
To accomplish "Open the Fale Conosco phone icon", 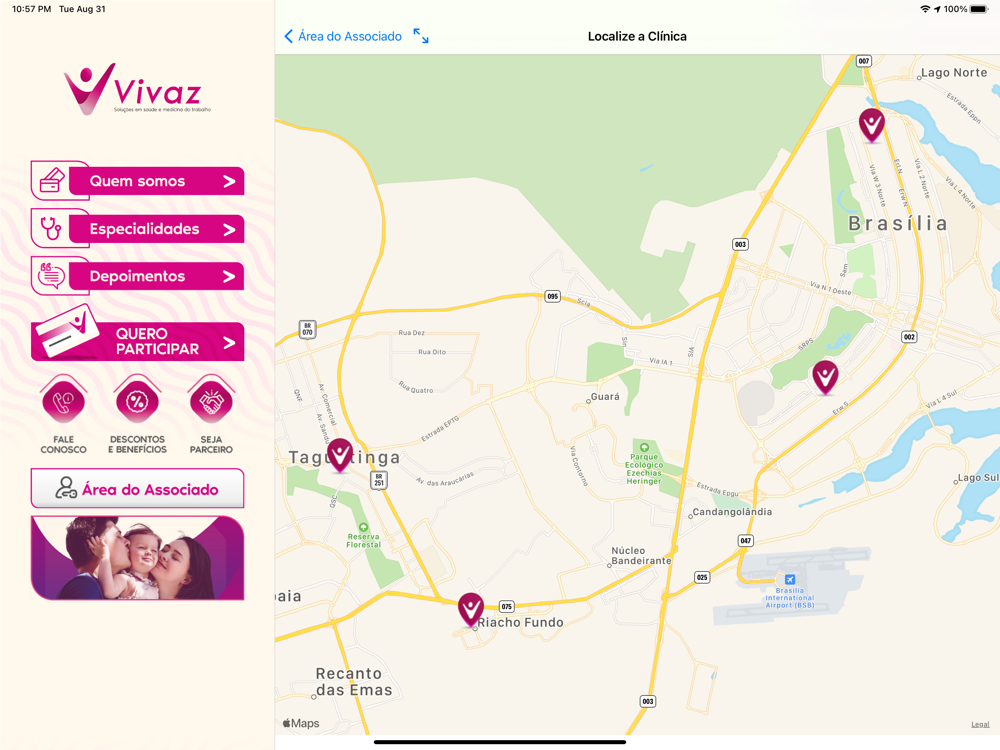I will pos(63,401).
